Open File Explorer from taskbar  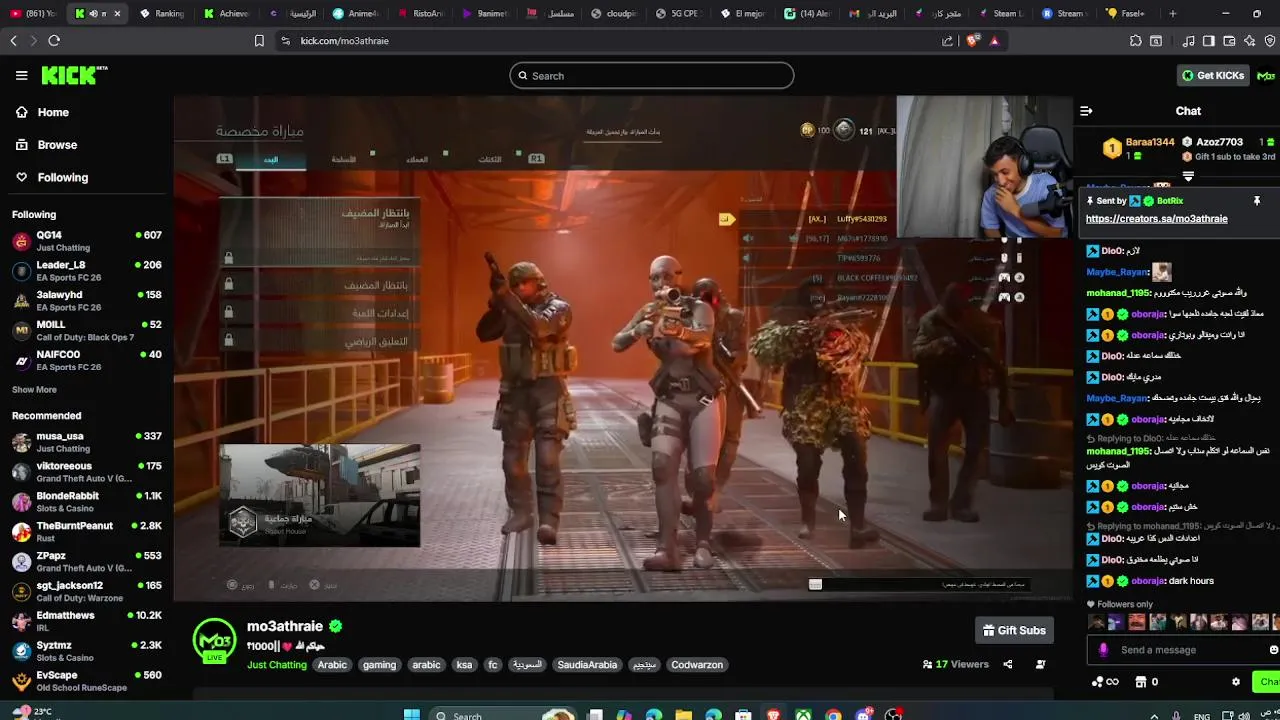[684, 714]
